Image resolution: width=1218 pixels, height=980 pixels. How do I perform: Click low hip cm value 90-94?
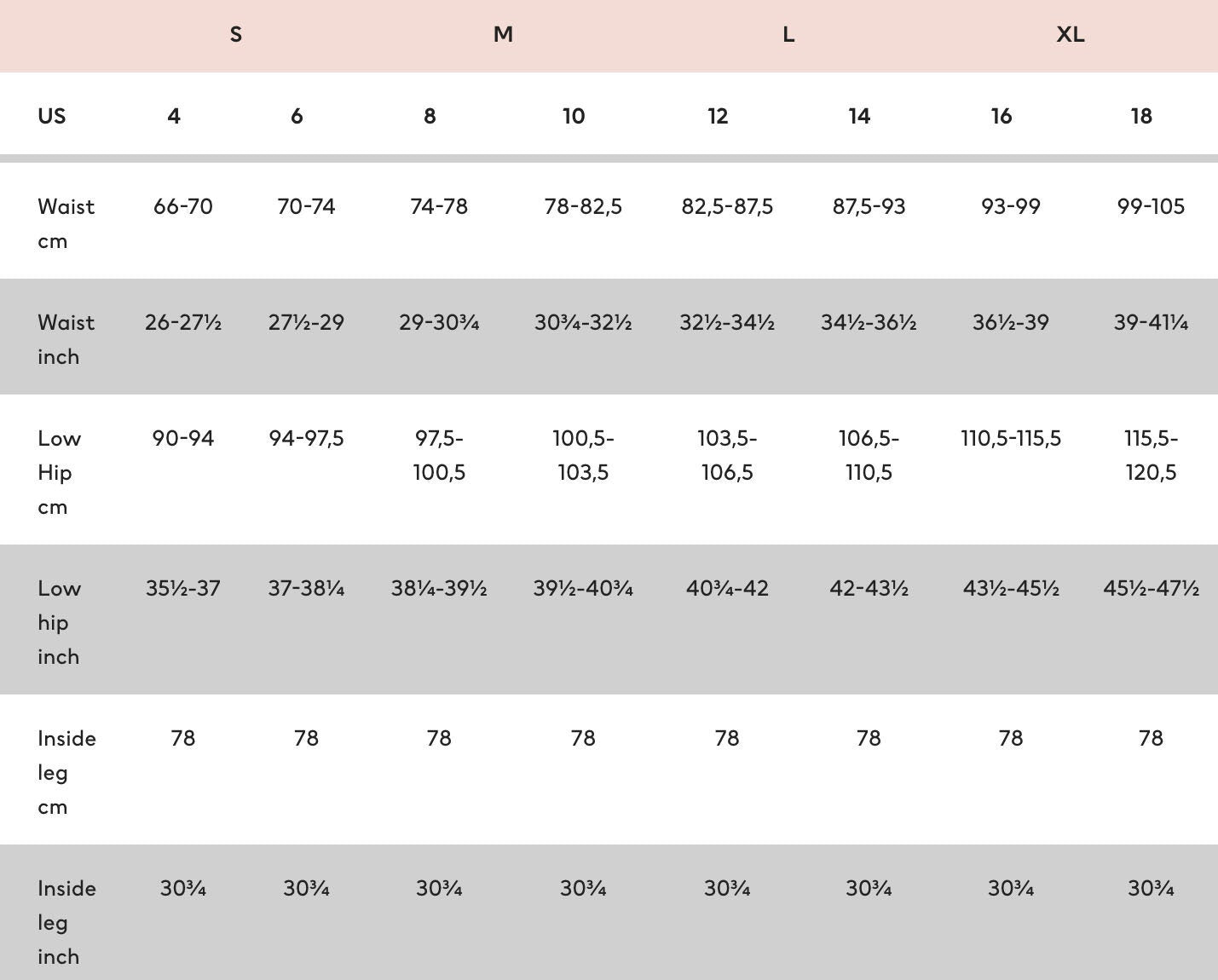[x=183, y=438]
